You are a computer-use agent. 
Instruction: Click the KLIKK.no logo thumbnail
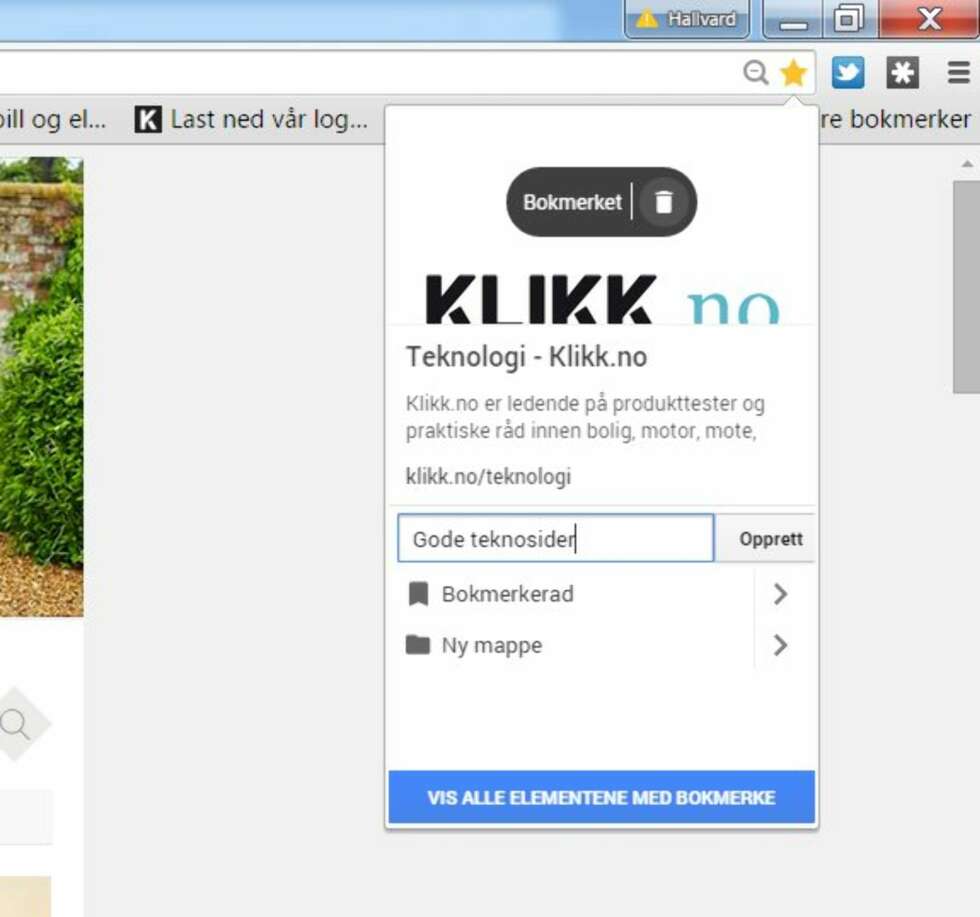[x=601, y=298]
